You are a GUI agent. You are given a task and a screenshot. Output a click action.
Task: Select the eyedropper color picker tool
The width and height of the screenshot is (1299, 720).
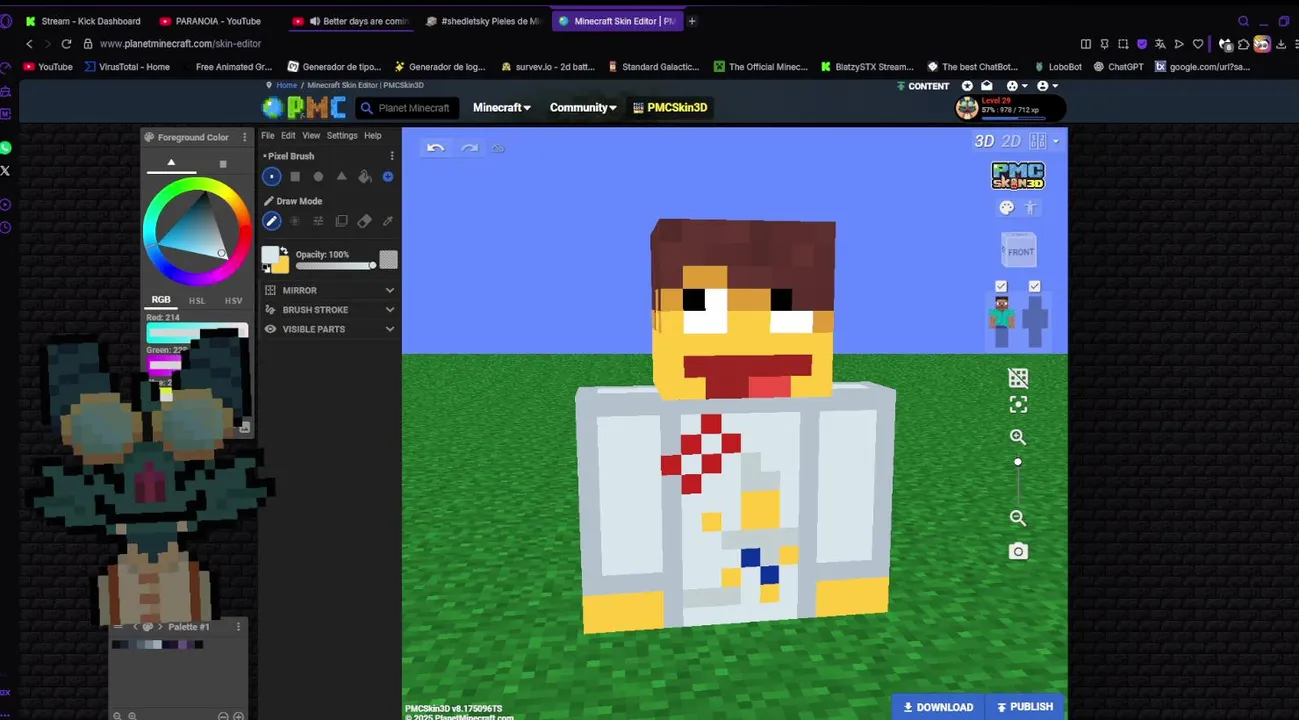point(388,221)
